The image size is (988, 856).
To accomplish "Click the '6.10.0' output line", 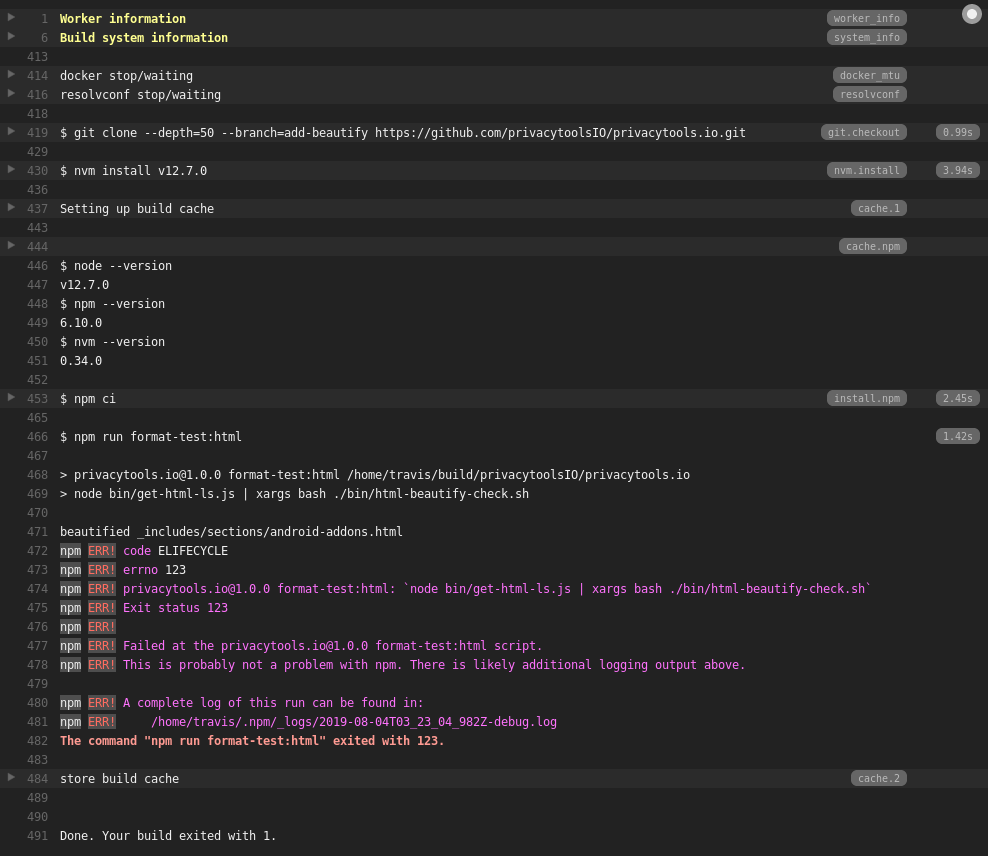I will 81,322.
